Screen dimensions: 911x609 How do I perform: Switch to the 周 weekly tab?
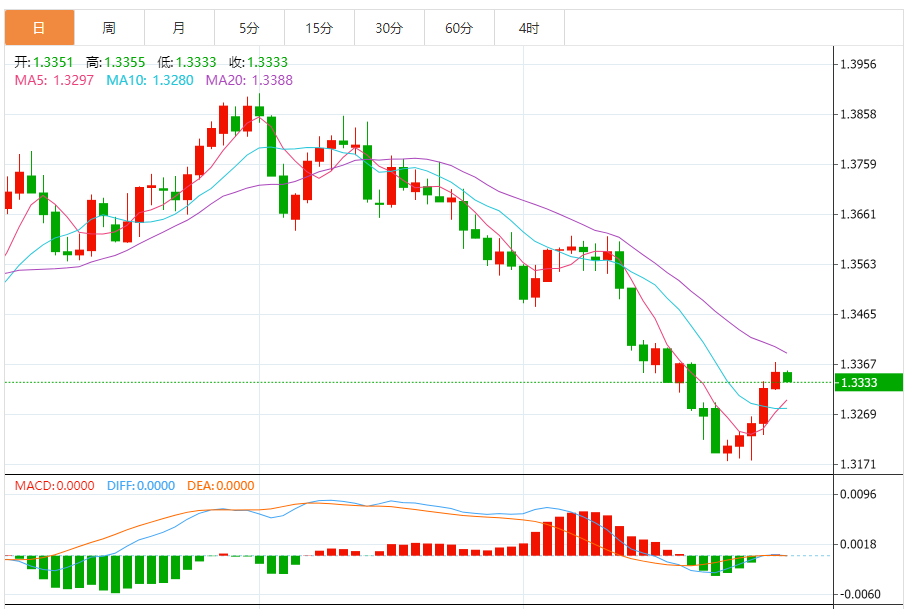pos(109,28)
